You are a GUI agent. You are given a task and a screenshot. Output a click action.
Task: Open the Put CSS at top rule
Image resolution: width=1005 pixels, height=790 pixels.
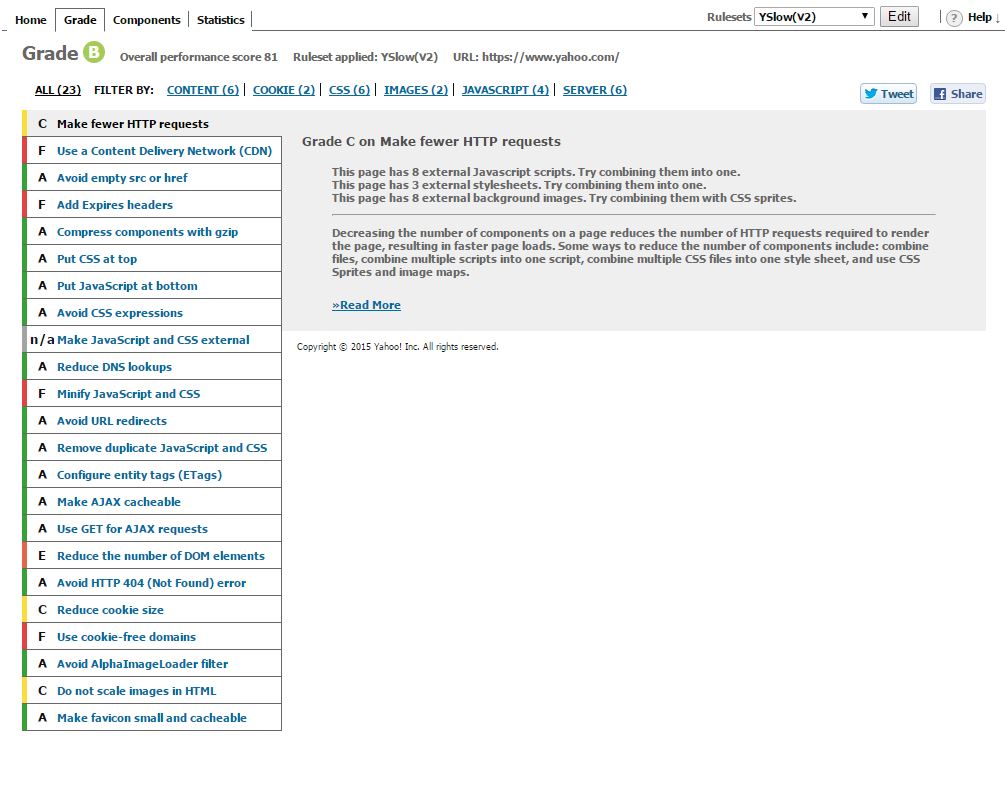pos(153,258)
